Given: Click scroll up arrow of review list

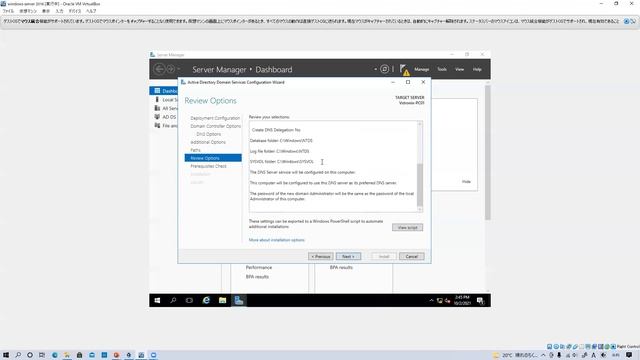Looking at the screenshot, I should click(420, 123).
